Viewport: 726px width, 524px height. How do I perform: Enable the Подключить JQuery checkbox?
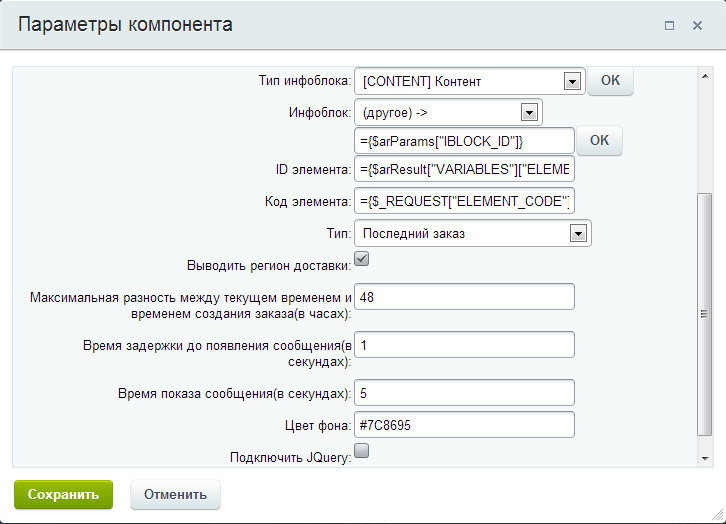(362, 450)
